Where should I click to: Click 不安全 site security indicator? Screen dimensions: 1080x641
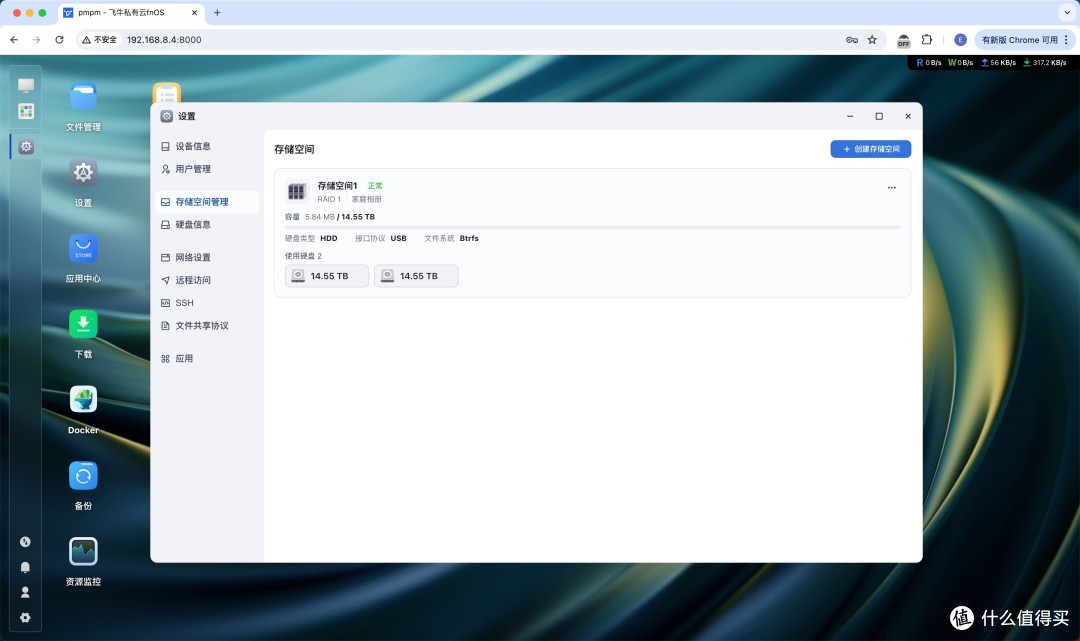point(99,40)
